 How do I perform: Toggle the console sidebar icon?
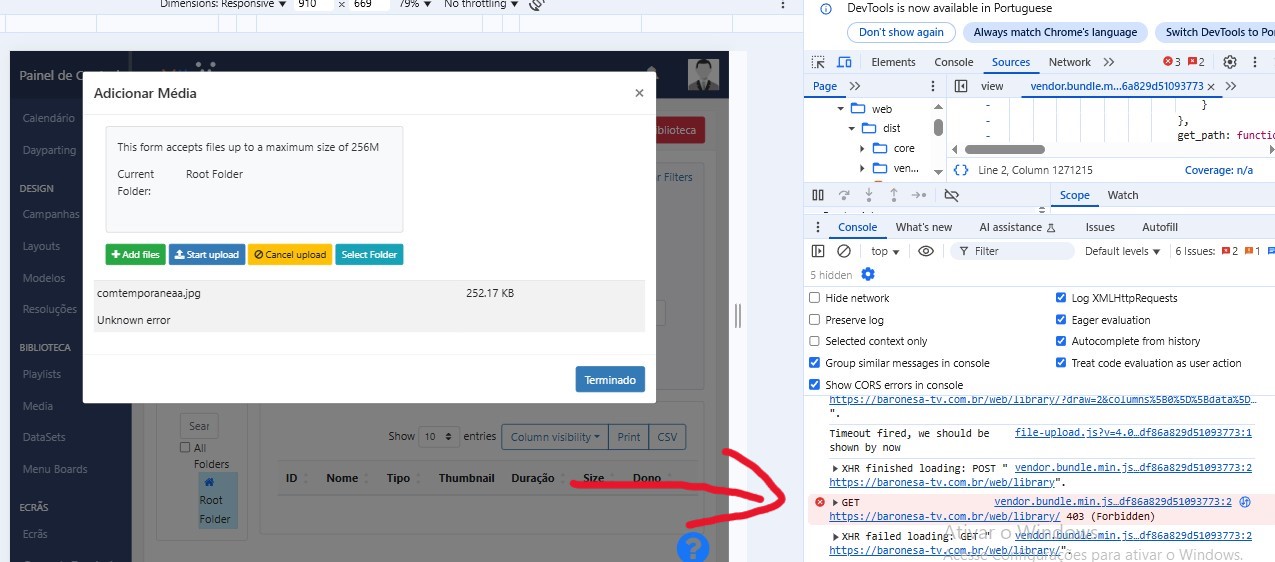coord(818,251)
